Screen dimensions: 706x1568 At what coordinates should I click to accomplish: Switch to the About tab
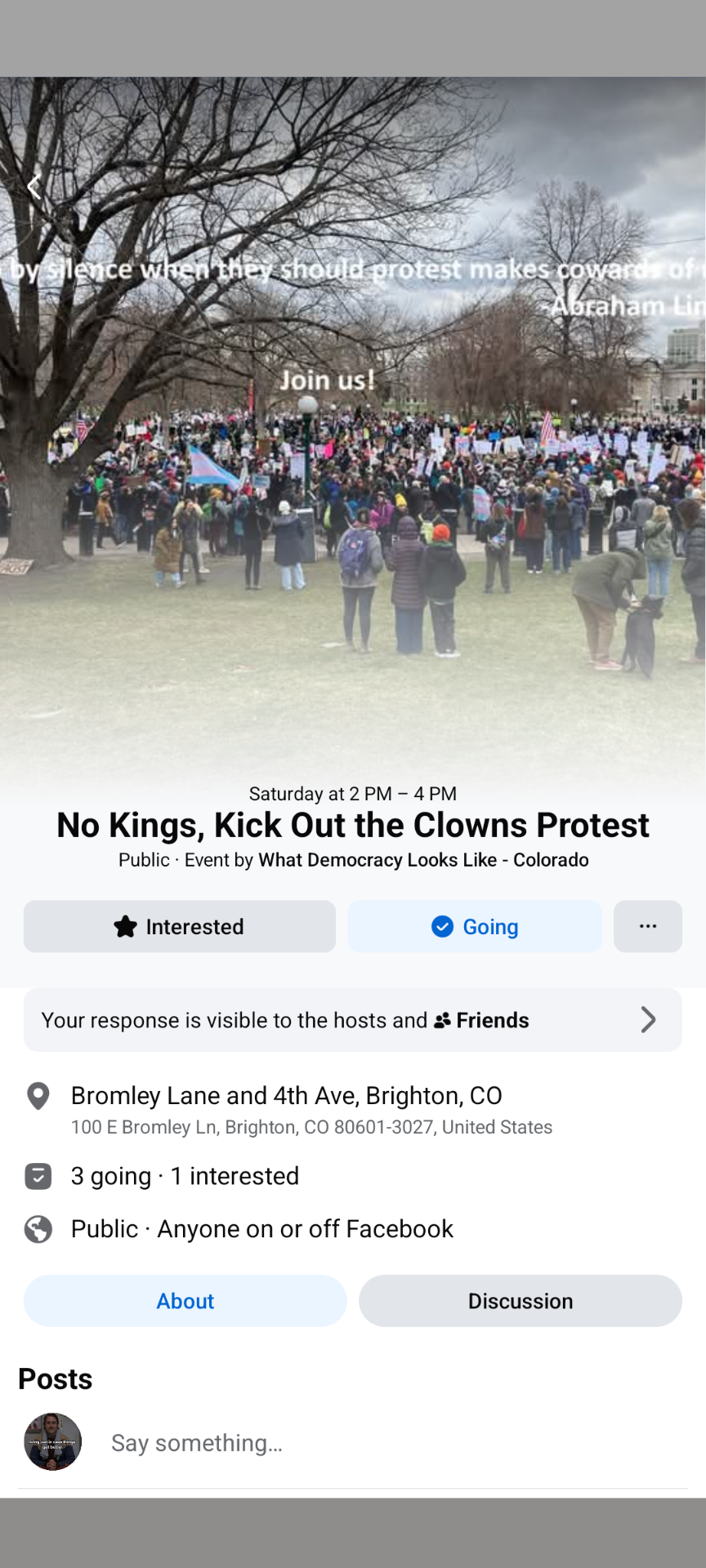point(185,1301)
